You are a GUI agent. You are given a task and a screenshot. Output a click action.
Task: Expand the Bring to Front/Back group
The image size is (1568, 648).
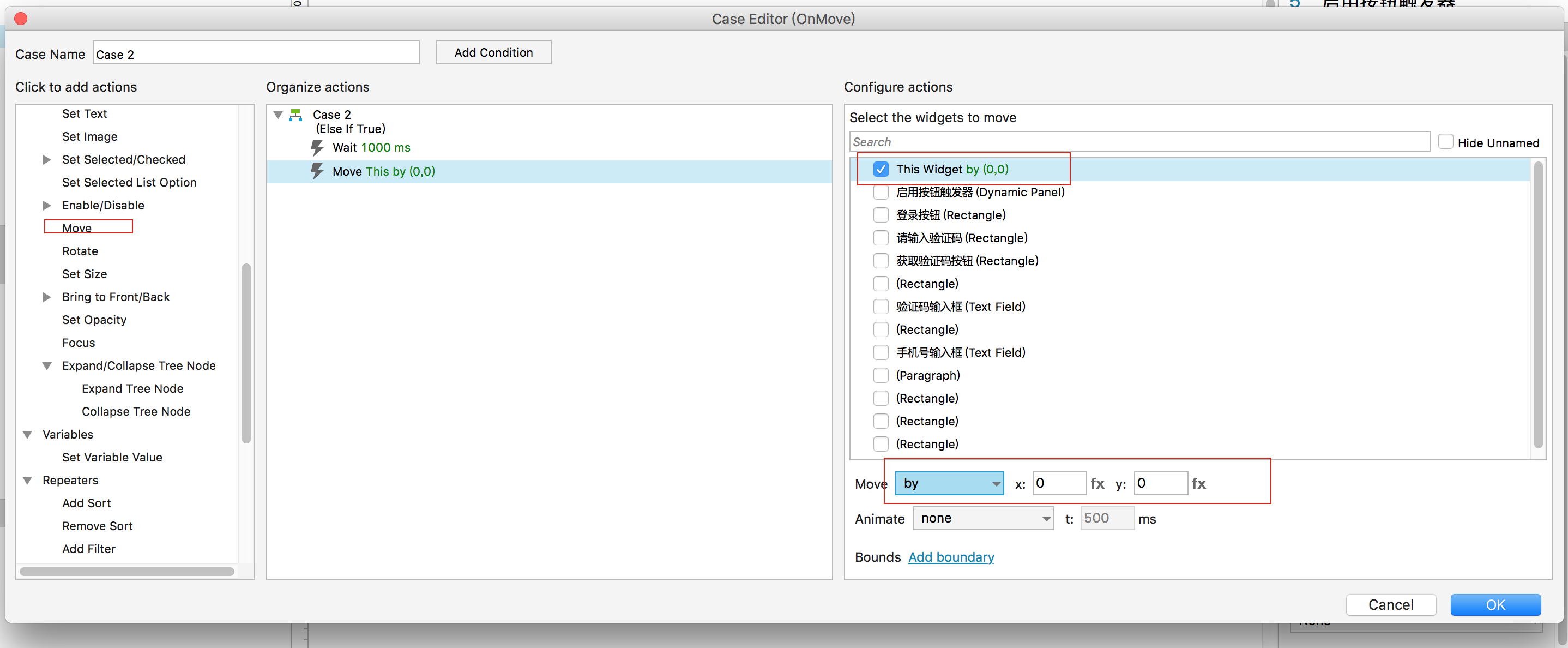coord(47,297)
